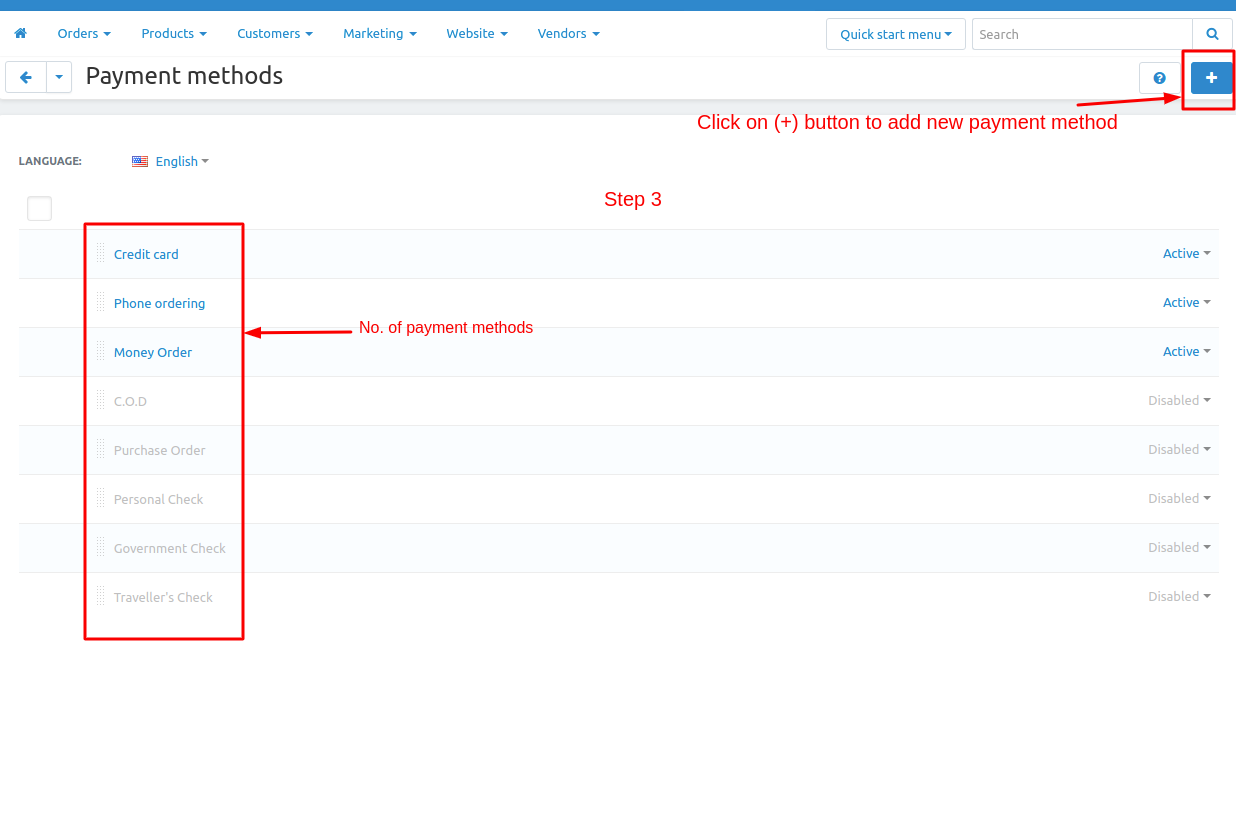Open the Traveller's Check payment method
This screenshot has width=1236, height=820.
163,598
